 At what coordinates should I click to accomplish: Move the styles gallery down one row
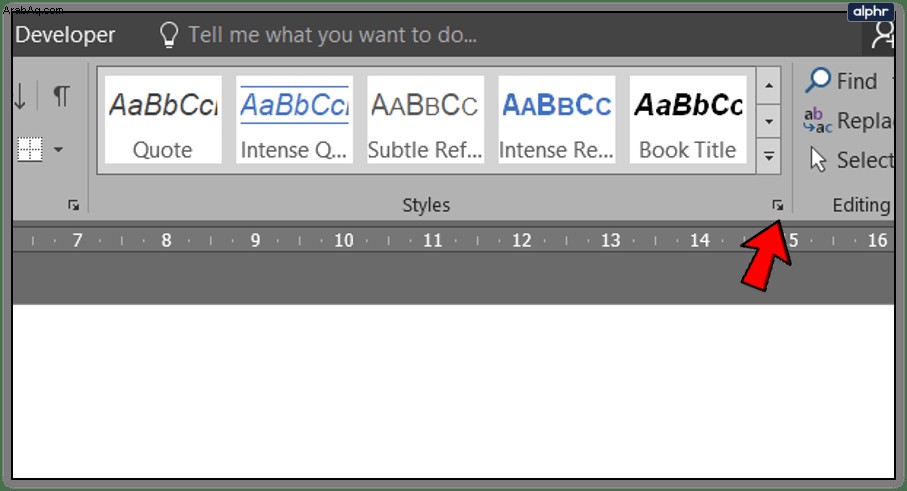[769, 121]
